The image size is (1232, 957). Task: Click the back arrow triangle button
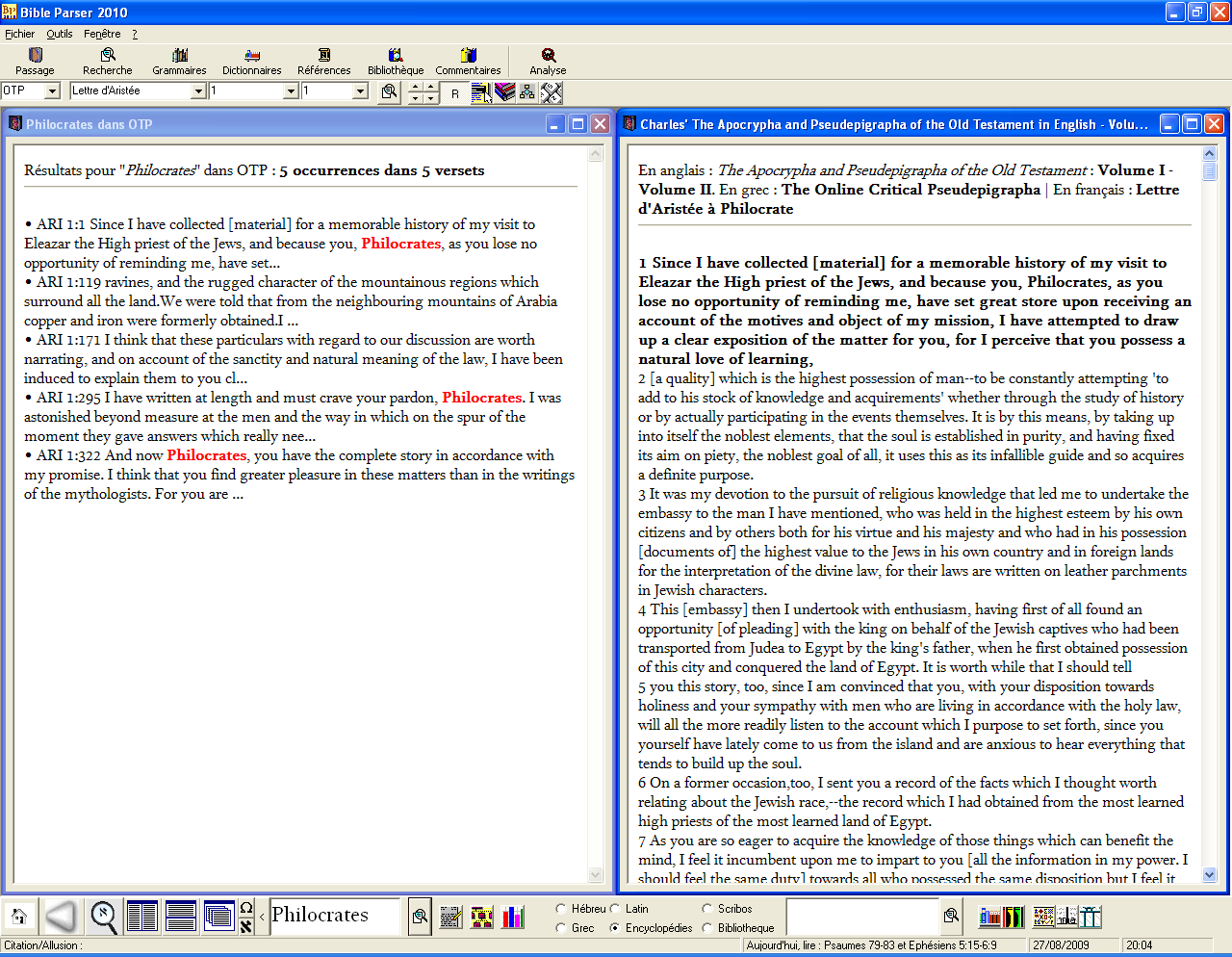pyautogui.click(x=61, y=916)
